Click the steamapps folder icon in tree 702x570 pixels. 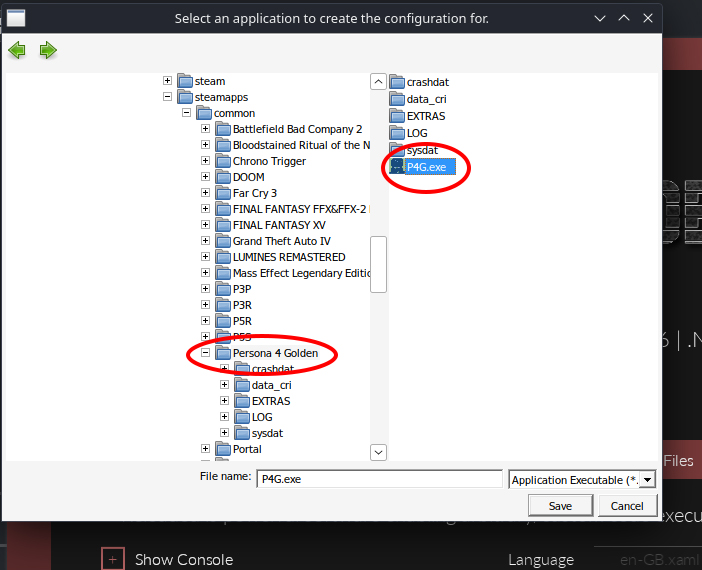click(x=185, y=97)
